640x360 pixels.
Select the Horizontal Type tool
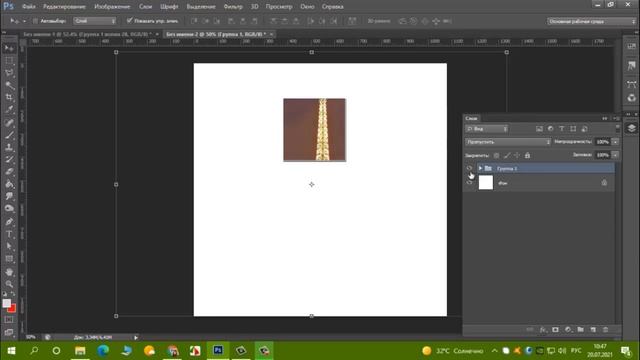coord(9,234)
